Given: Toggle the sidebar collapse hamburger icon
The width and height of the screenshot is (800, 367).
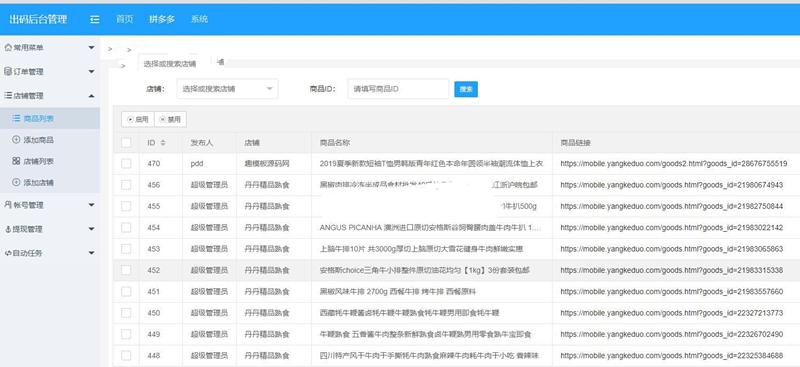Looking at the screenshot, I should 94,19.
